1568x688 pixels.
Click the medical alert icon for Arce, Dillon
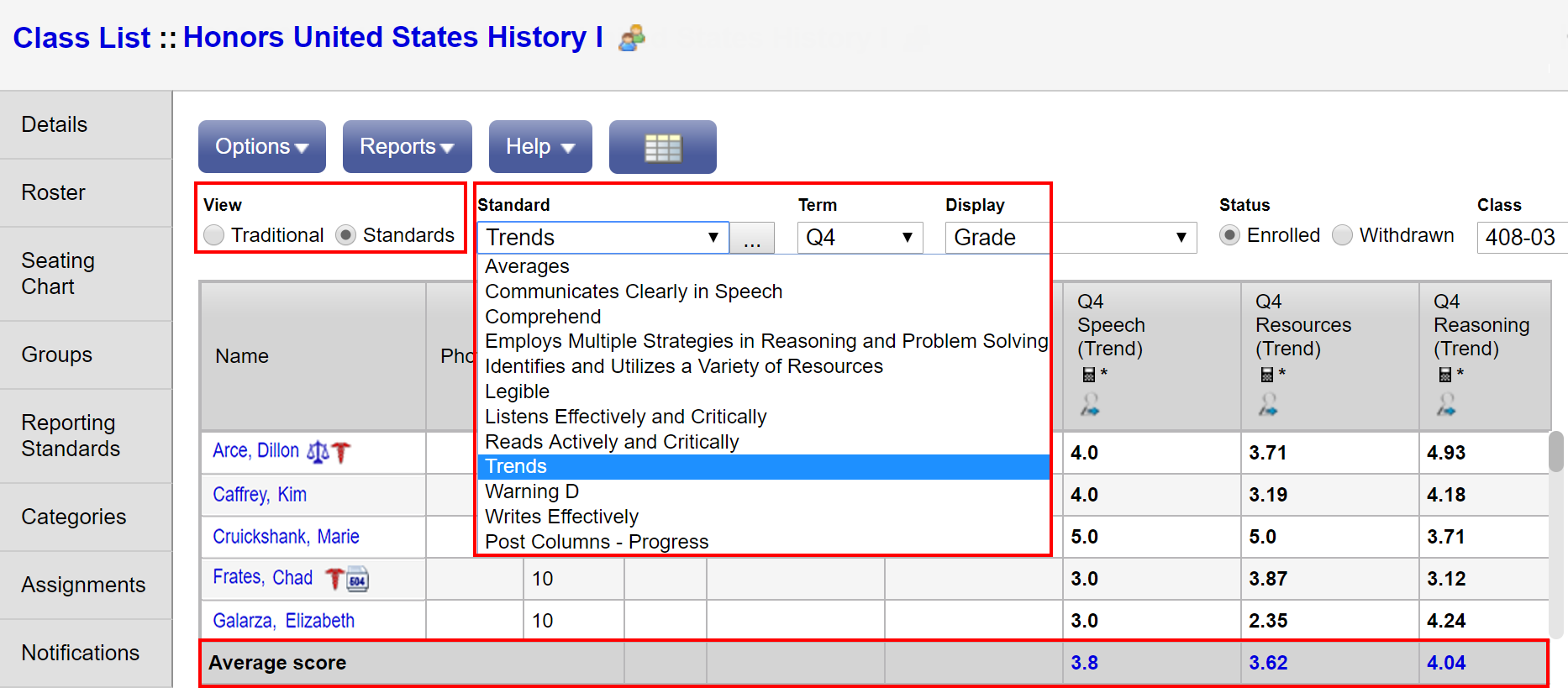(x=341, y=452)
